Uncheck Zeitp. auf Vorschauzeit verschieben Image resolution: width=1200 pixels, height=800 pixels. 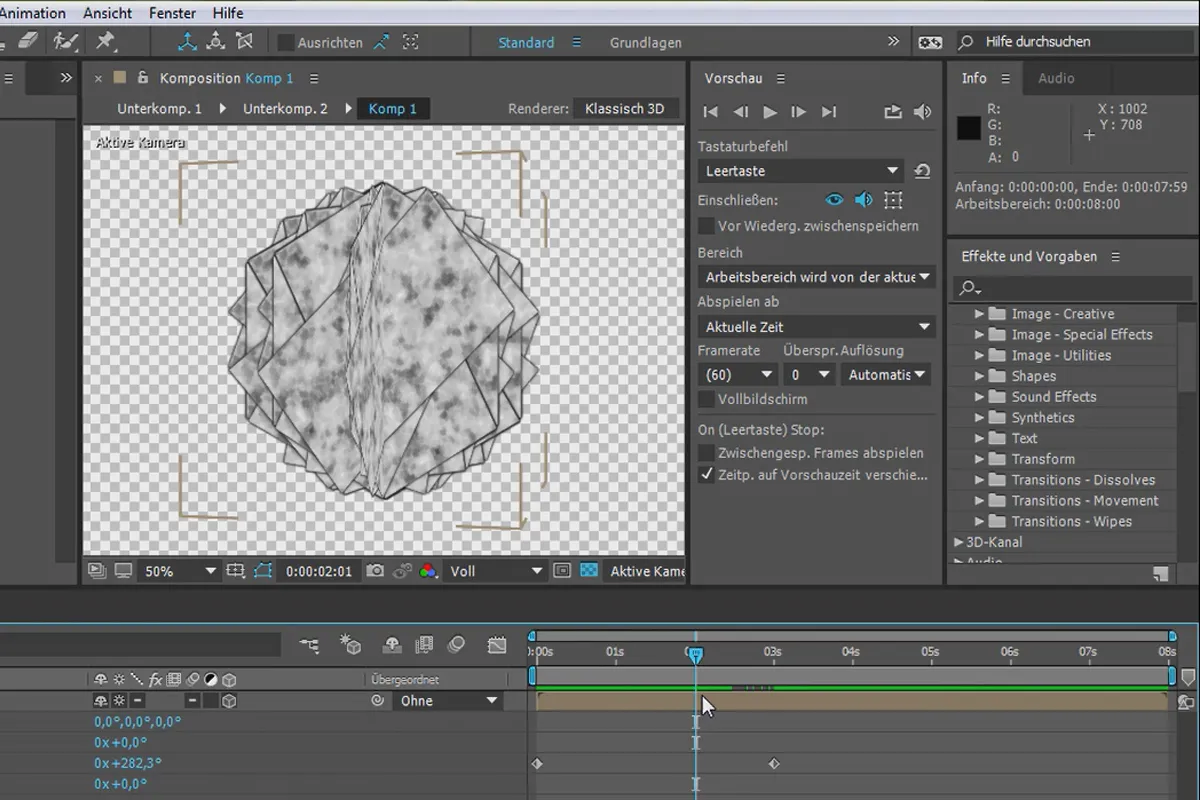pos(707,475)
